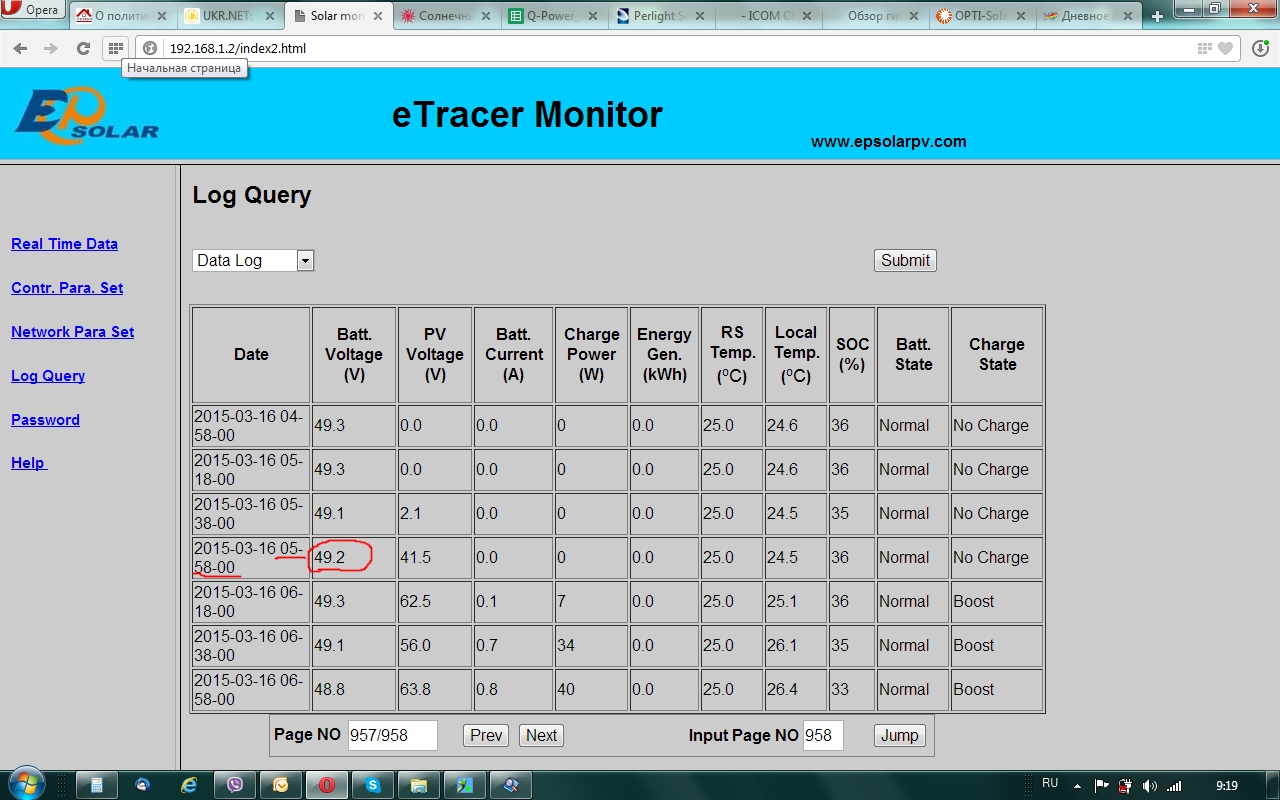The image size is (1280, 800).
Task: Open the Speed Dial start page grid icon
Action: coord(116,48)
